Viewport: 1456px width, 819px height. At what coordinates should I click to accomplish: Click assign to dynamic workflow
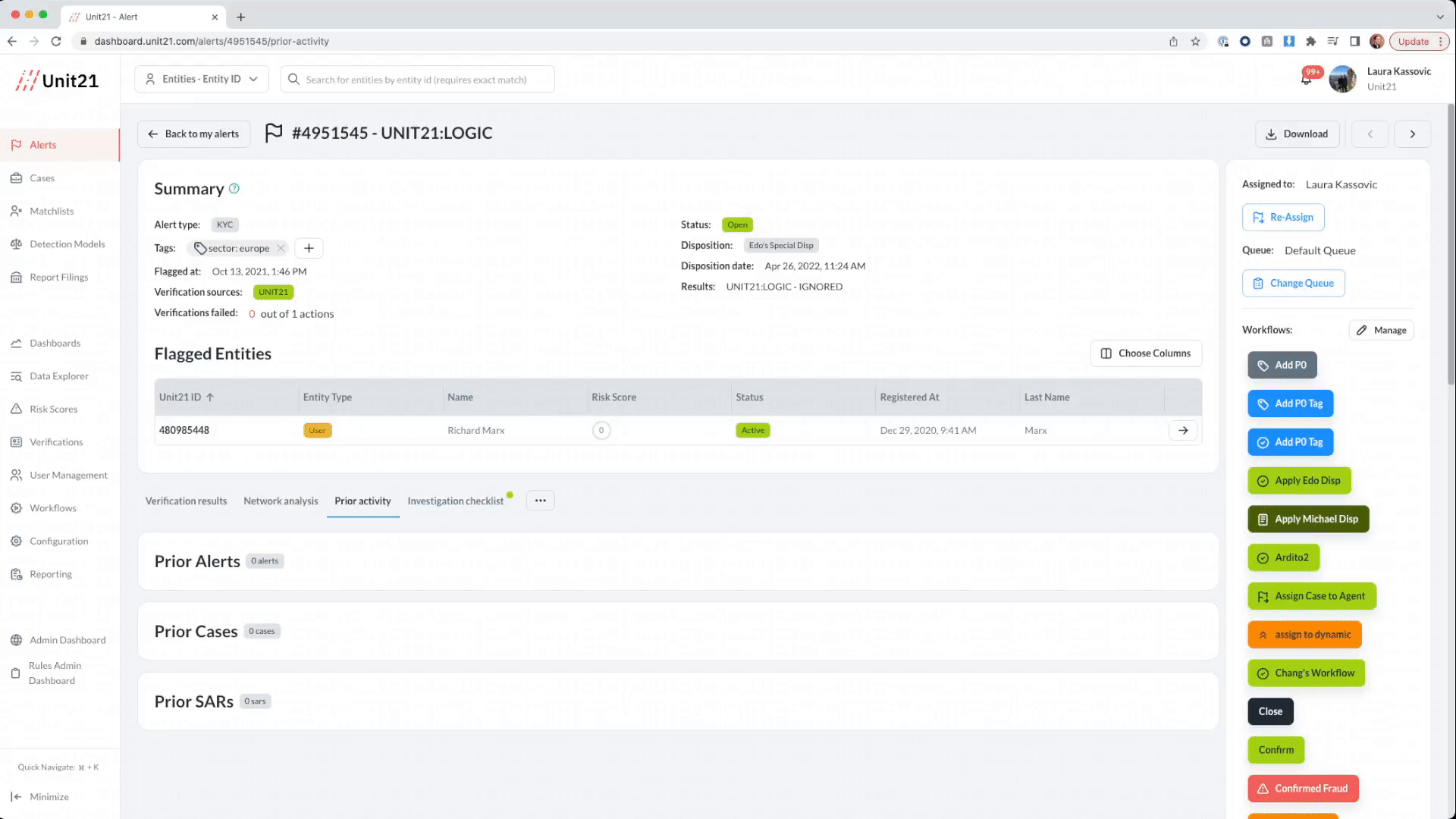click(1304, 635)
